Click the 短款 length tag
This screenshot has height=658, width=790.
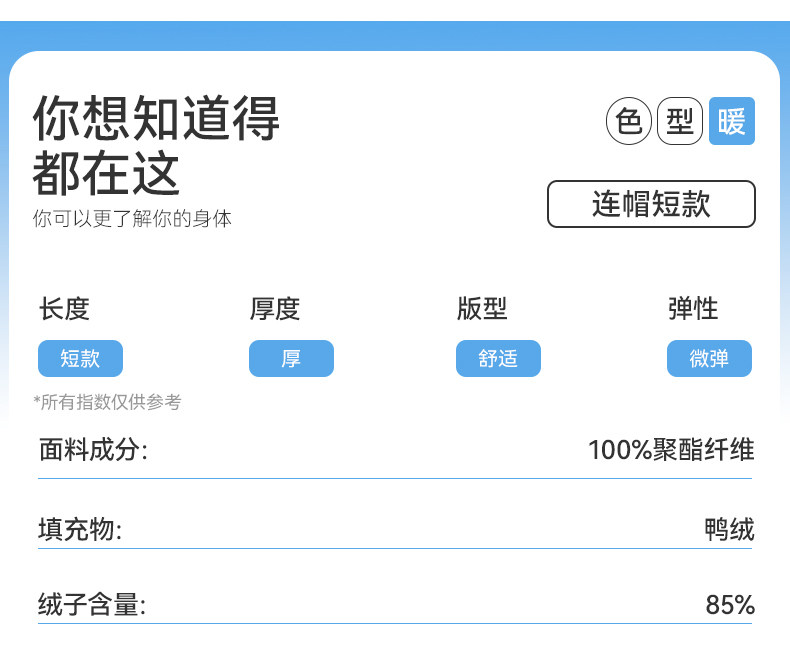(81, 358)
